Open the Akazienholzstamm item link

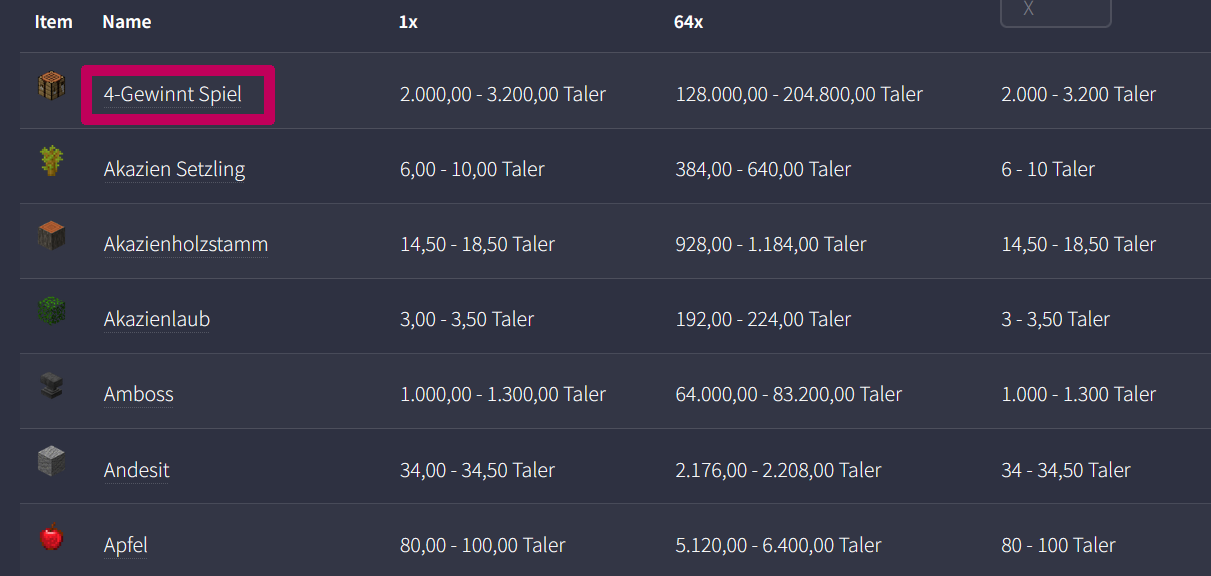186,244
